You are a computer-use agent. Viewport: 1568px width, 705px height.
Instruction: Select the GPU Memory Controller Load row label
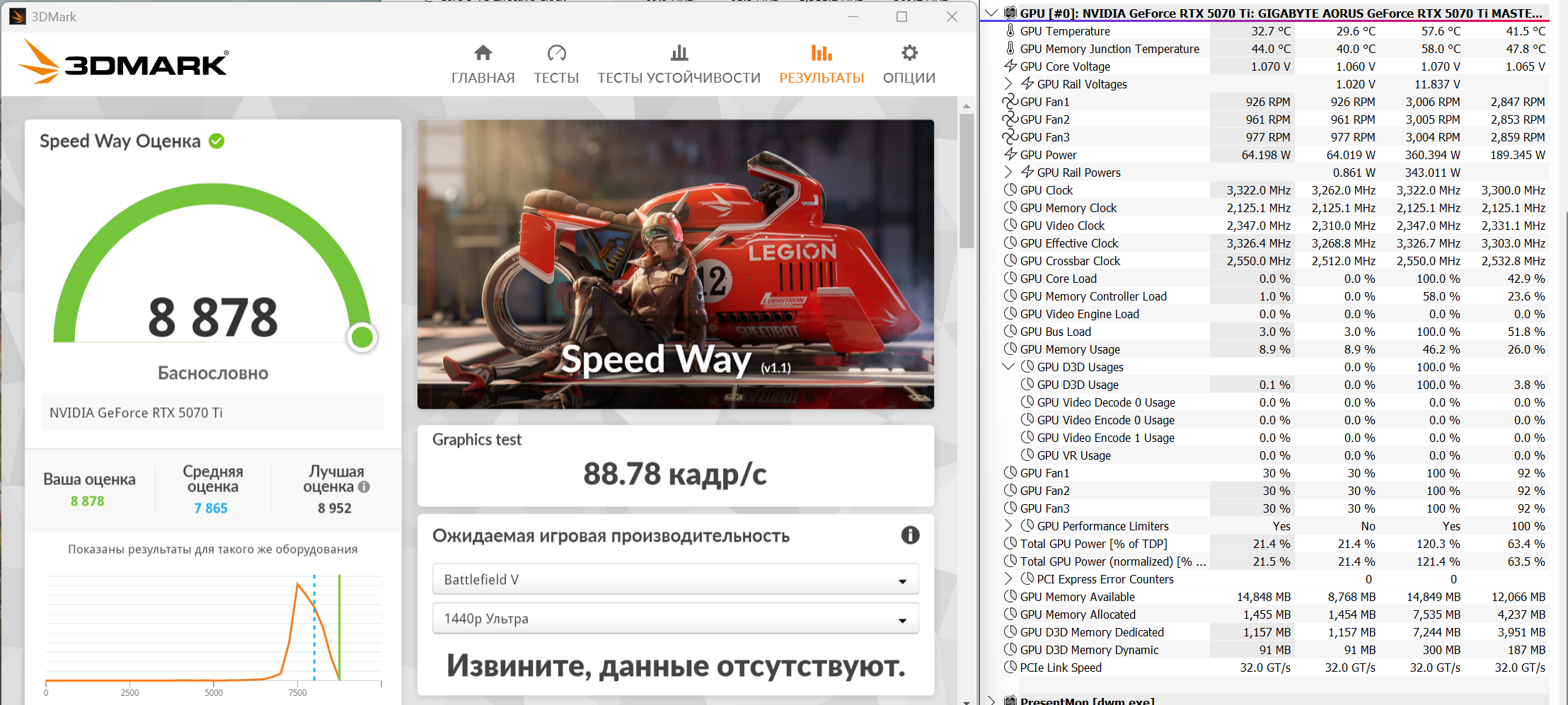click(1093, 296)
